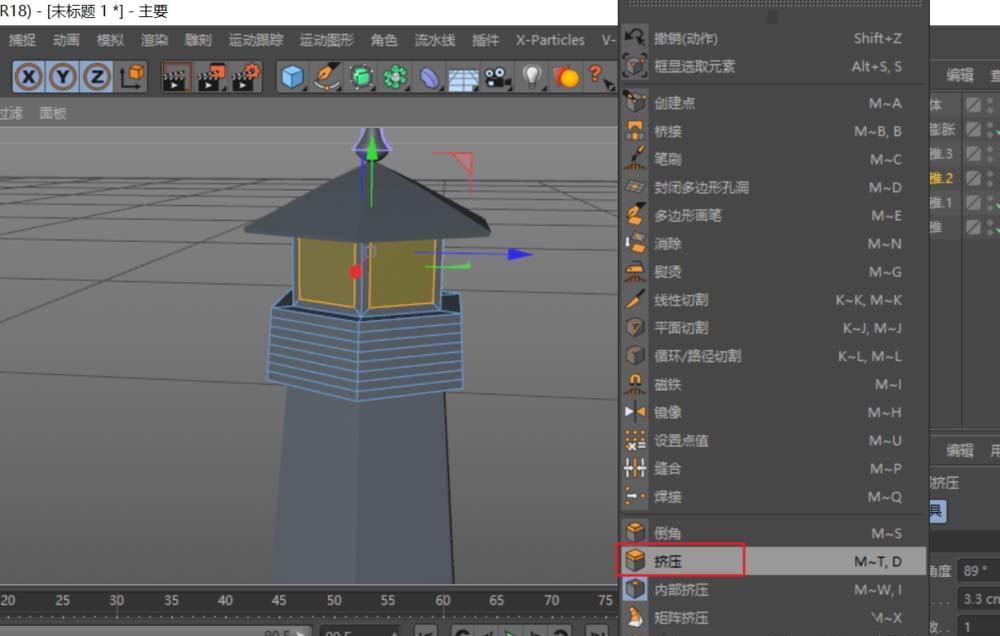Viewport: 1000px width, 636px height.
Task: Click 线性切割 command
Action: [x=681, y=299]
